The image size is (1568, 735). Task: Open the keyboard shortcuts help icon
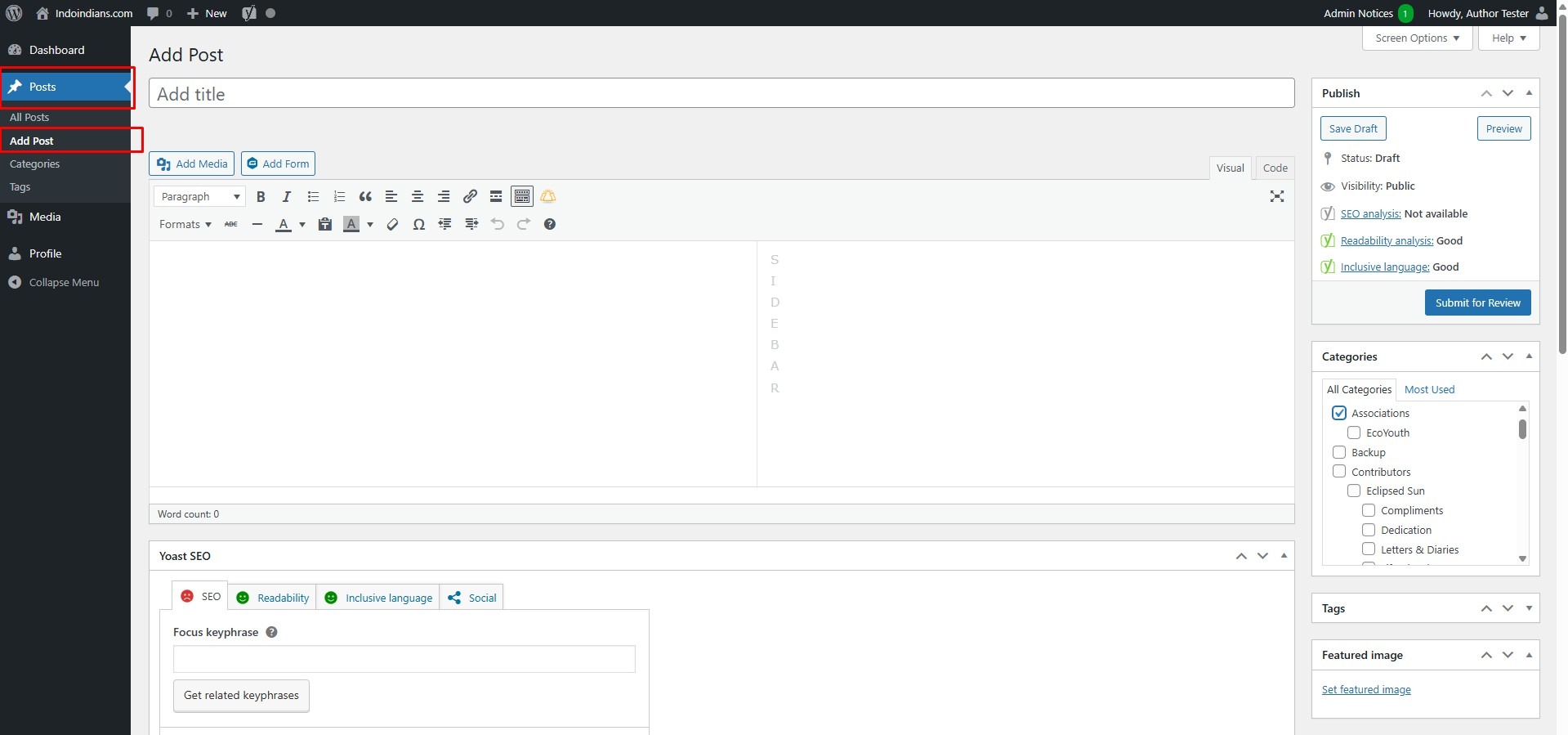click(x=550, y=225)
